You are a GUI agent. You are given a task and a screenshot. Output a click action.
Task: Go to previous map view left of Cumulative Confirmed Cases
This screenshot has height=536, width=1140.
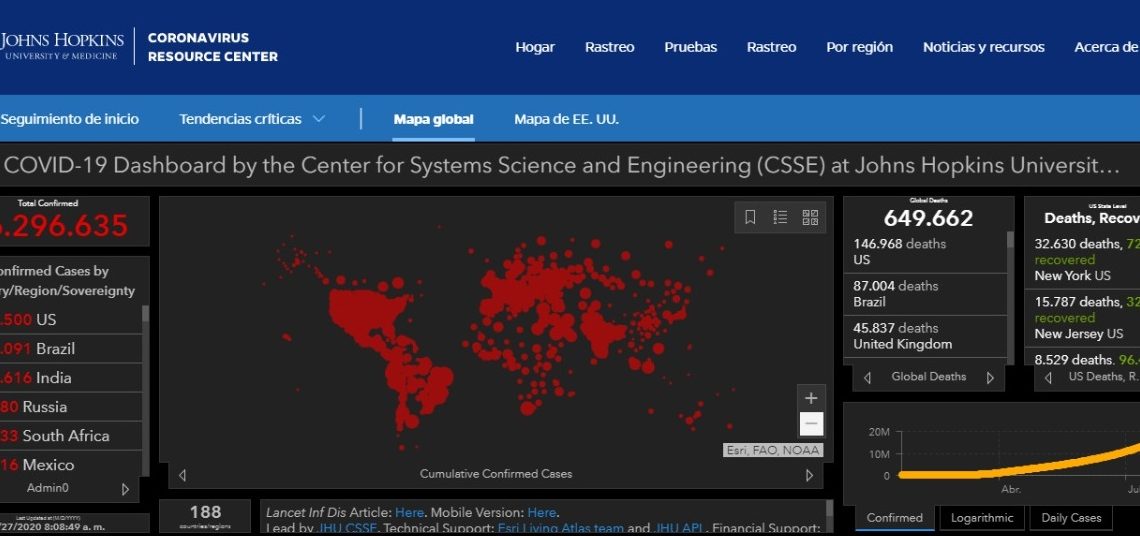point(182,475)
